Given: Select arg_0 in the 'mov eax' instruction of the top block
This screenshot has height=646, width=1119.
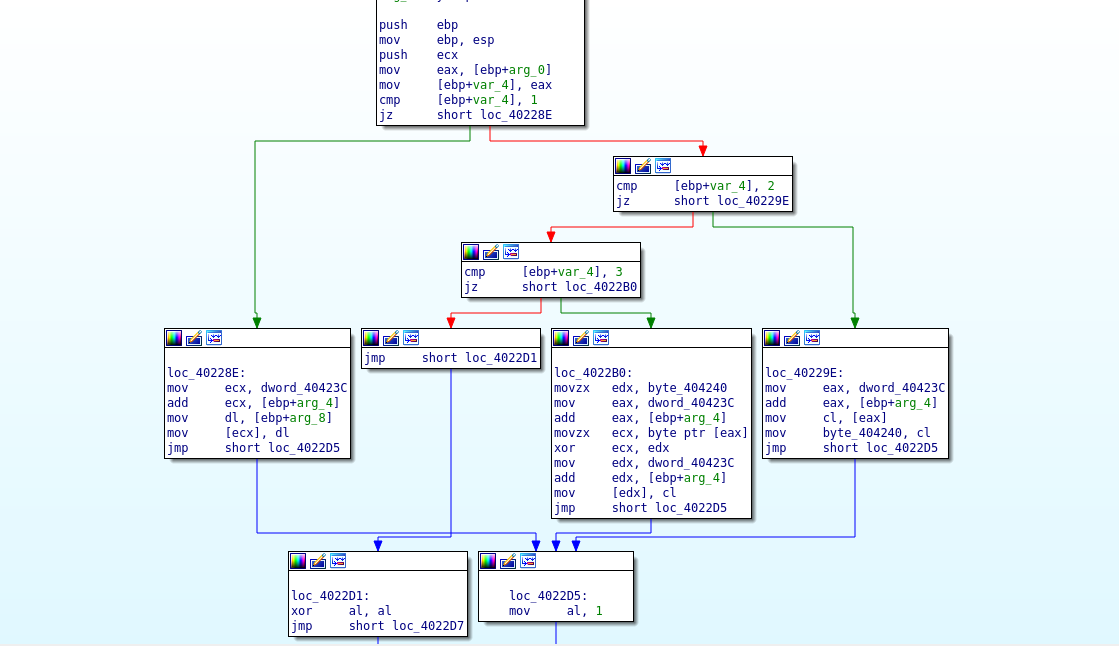Looking at the screenshot, I should tap(530, 70).
